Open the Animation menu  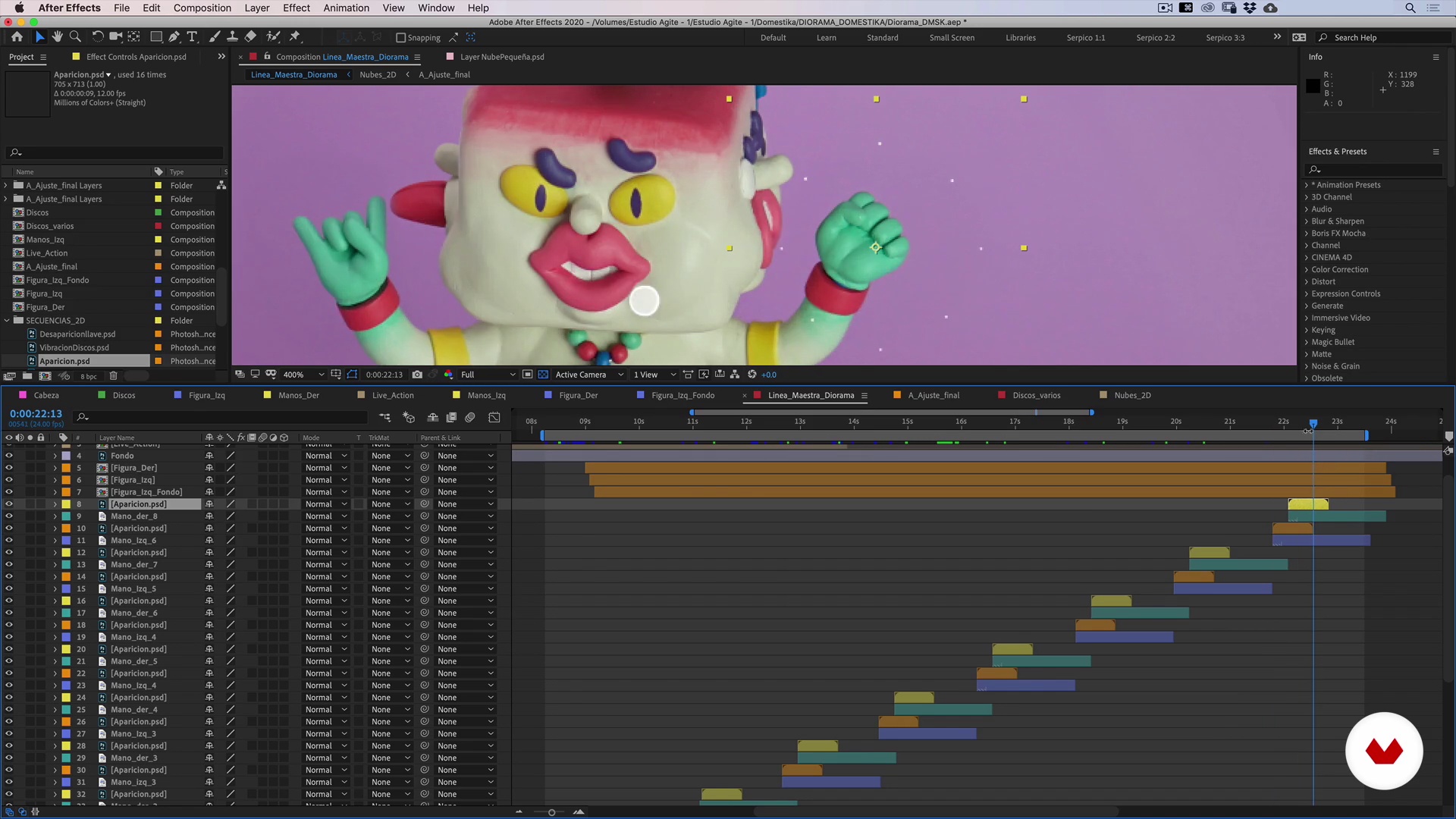click(x=346, y=8)
